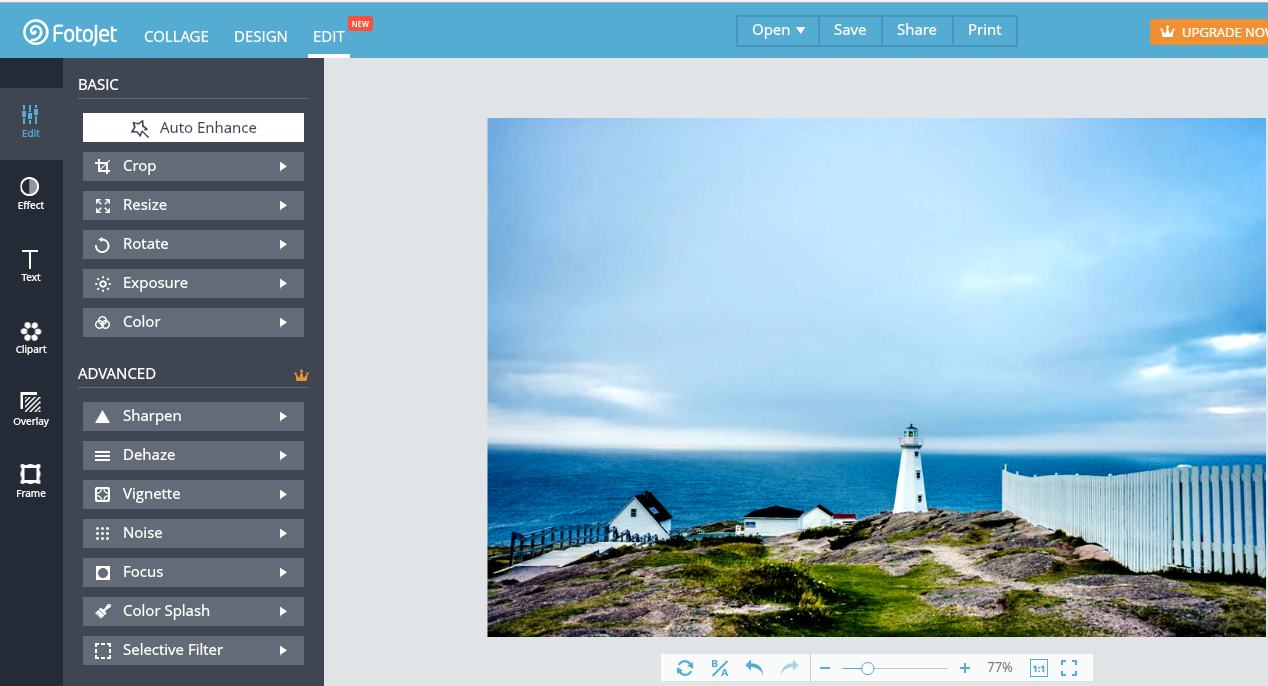Click the zoom slider handle

pos(868,668)
